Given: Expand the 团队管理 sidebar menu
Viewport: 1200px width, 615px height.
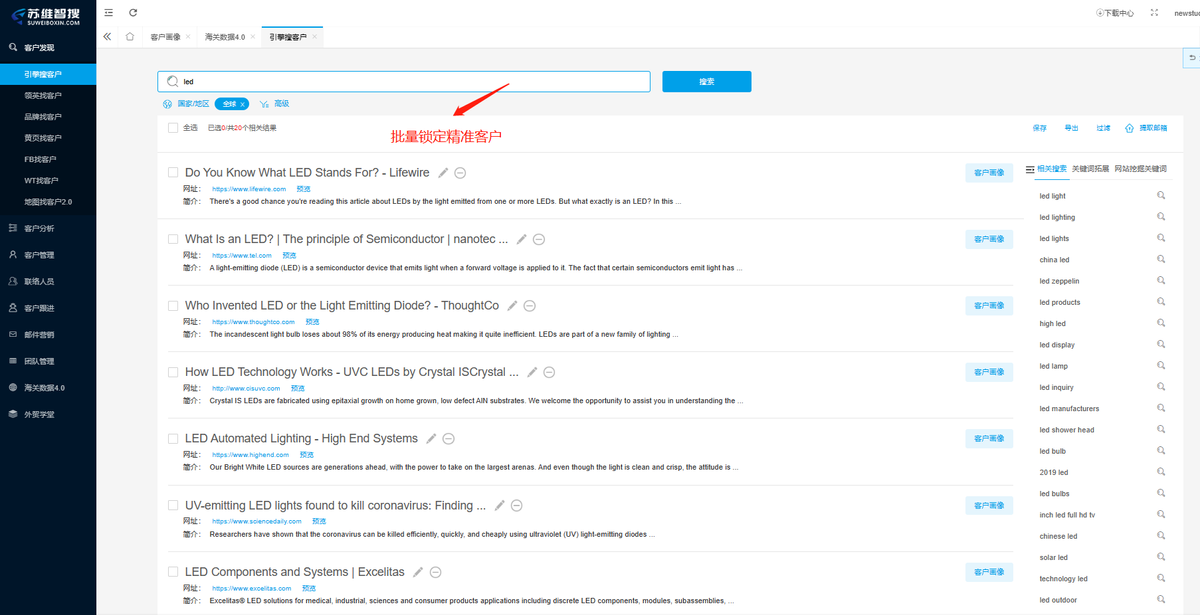Looking at the screenshot, I should [x=48, y=361].
